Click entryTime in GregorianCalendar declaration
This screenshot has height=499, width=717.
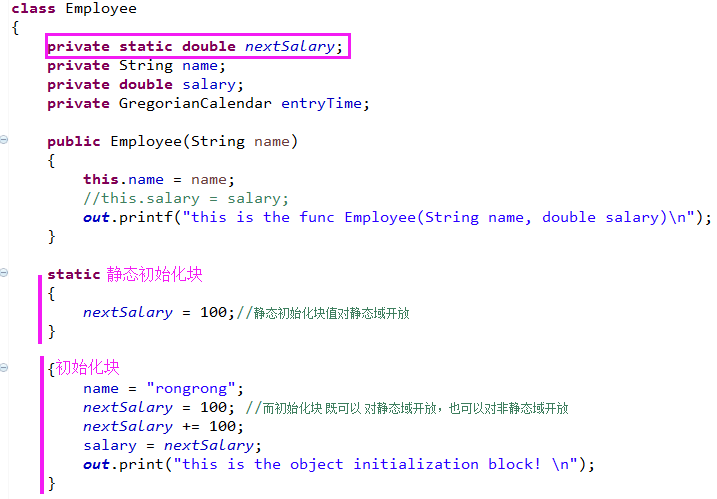click(321, 104)
